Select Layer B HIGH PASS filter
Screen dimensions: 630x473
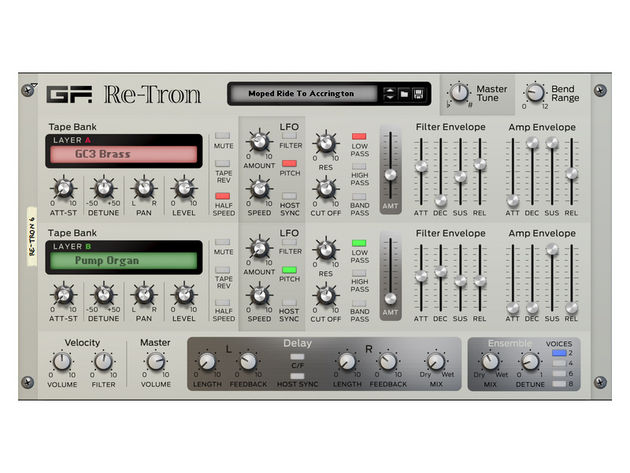coord(359,272)
